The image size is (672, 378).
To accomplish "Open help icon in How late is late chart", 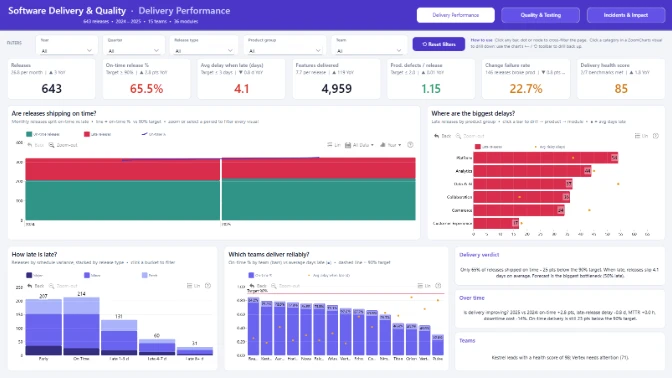I will tap(208, 286).
